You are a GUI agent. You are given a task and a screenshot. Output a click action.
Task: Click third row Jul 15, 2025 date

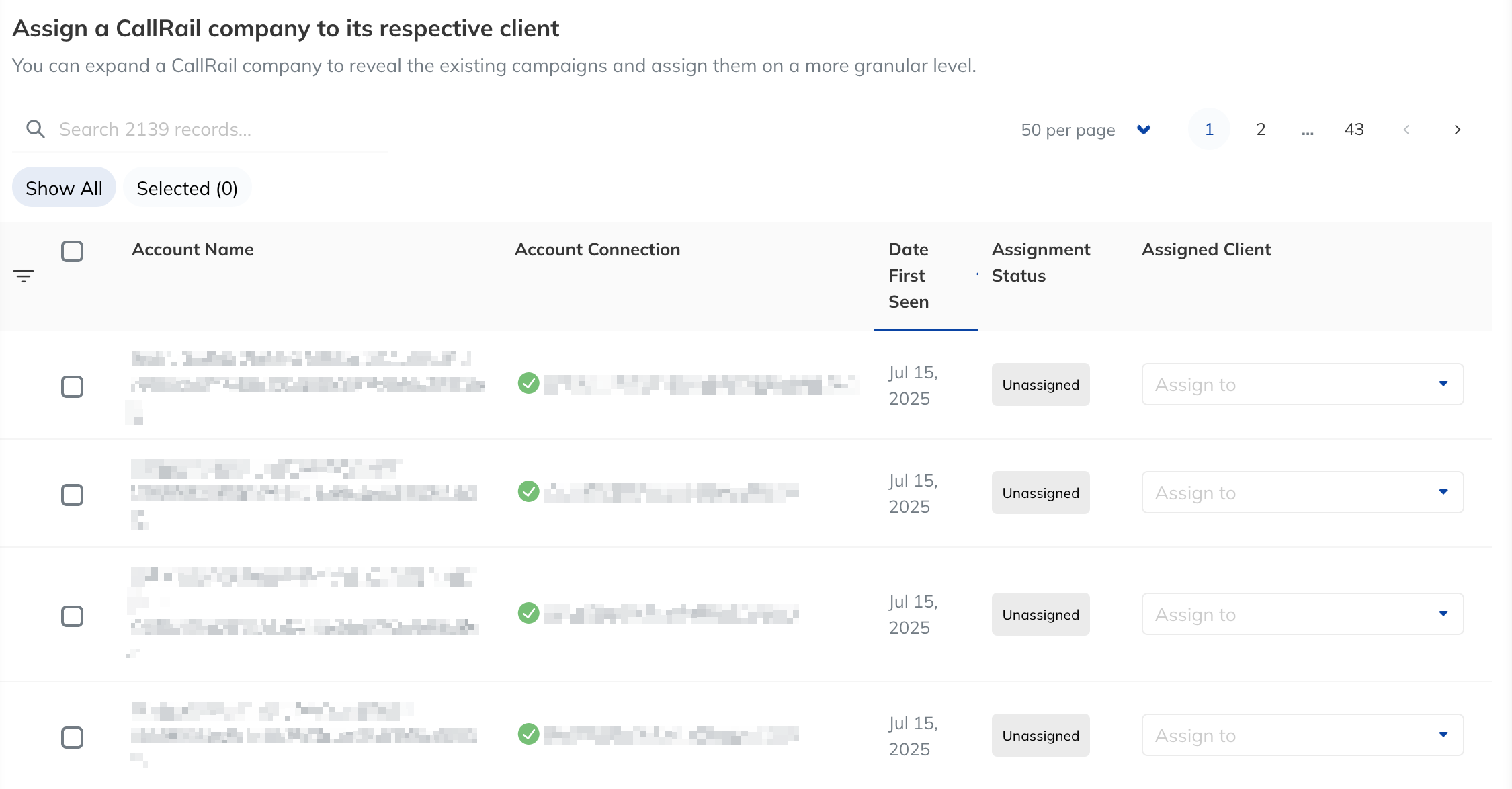pos(913,614)
